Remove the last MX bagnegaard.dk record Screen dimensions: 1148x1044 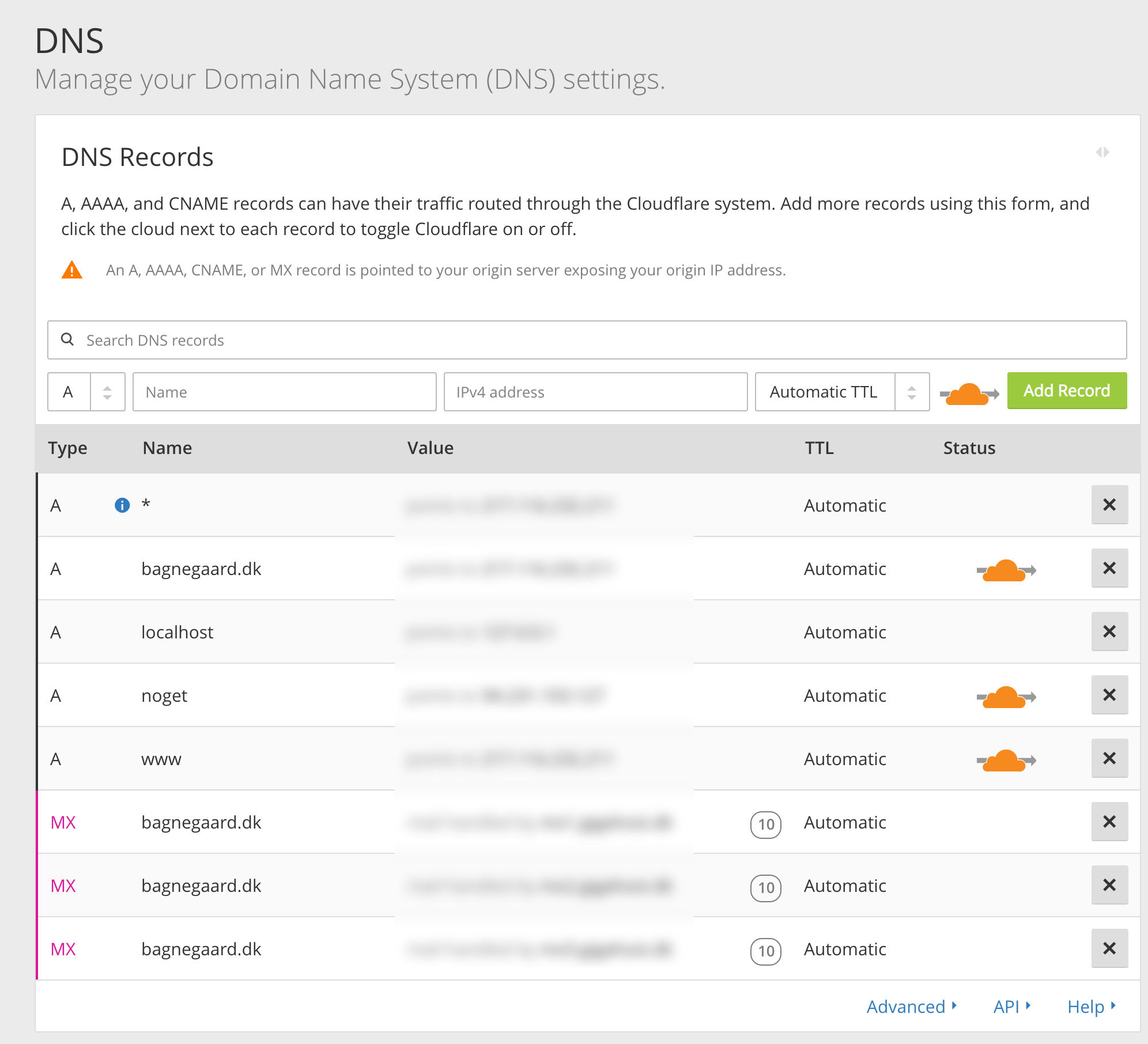[x=1109, y=949]
